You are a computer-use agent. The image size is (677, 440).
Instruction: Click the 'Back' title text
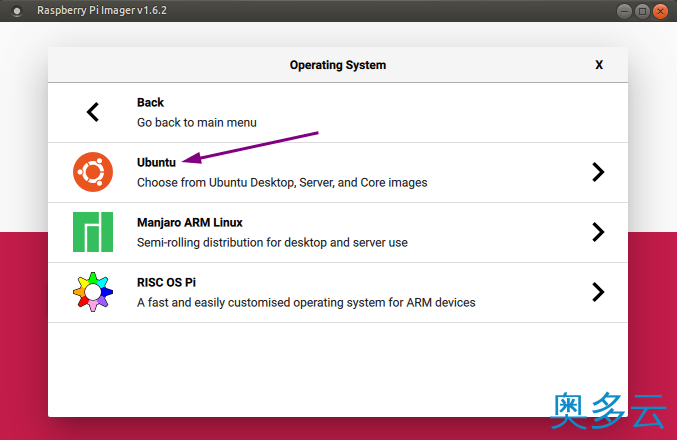point(150,102)
